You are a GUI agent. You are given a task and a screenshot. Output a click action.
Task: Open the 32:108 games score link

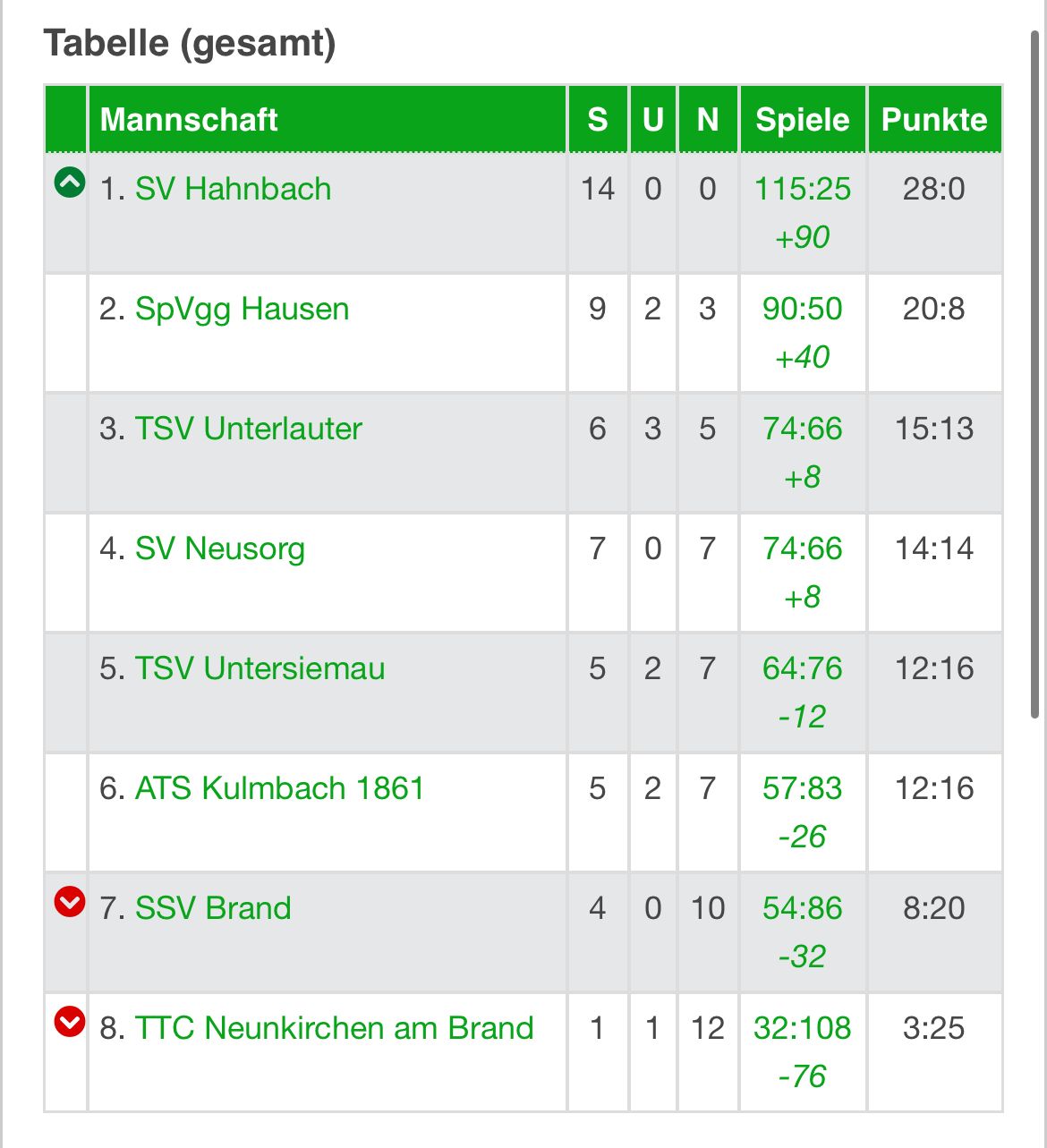click(802, 1028)
